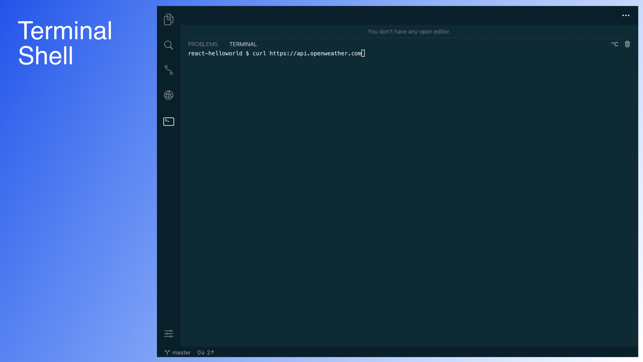Click the api.openweather.com URL in terminal
Image resolution: width=643 pixels, height=362 pixels.
point(315,54)
